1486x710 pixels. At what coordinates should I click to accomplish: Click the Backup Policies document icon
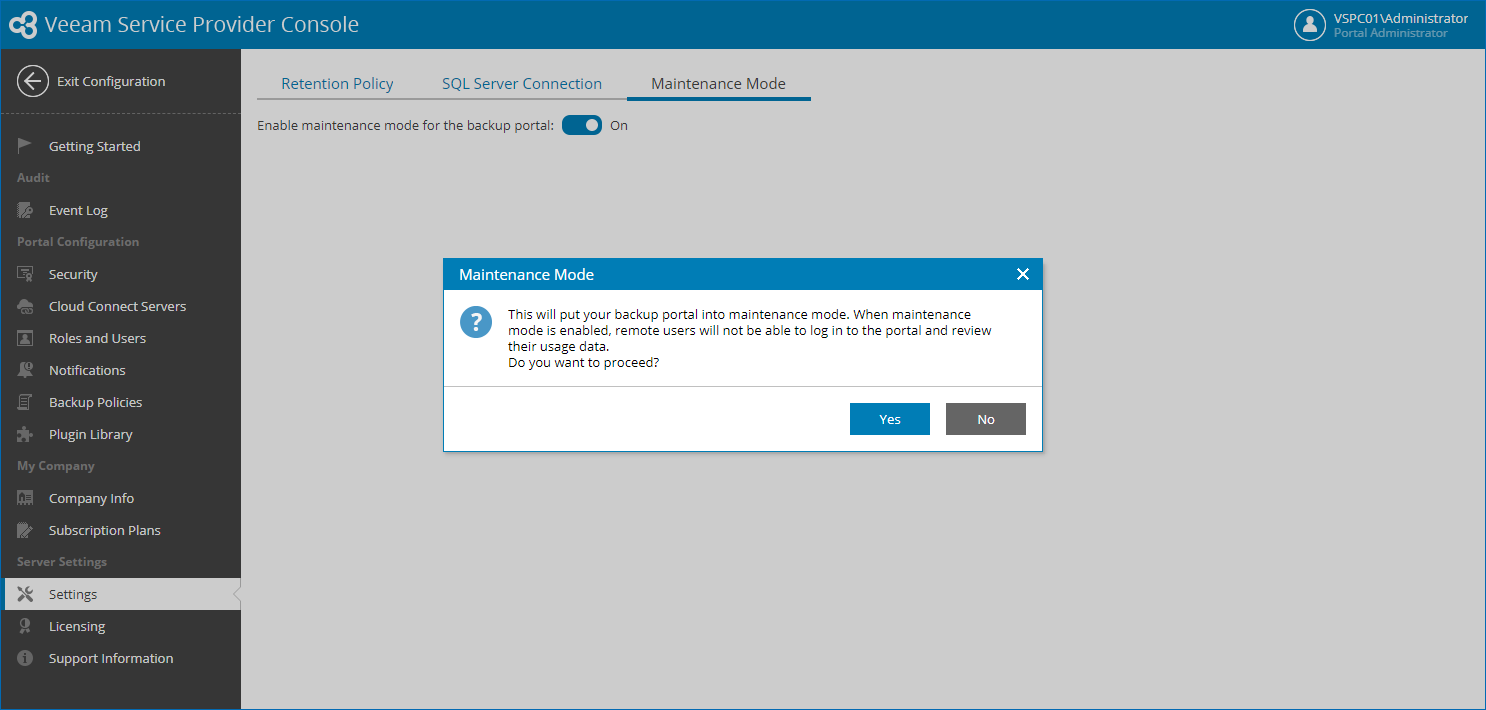pos(25,402)
